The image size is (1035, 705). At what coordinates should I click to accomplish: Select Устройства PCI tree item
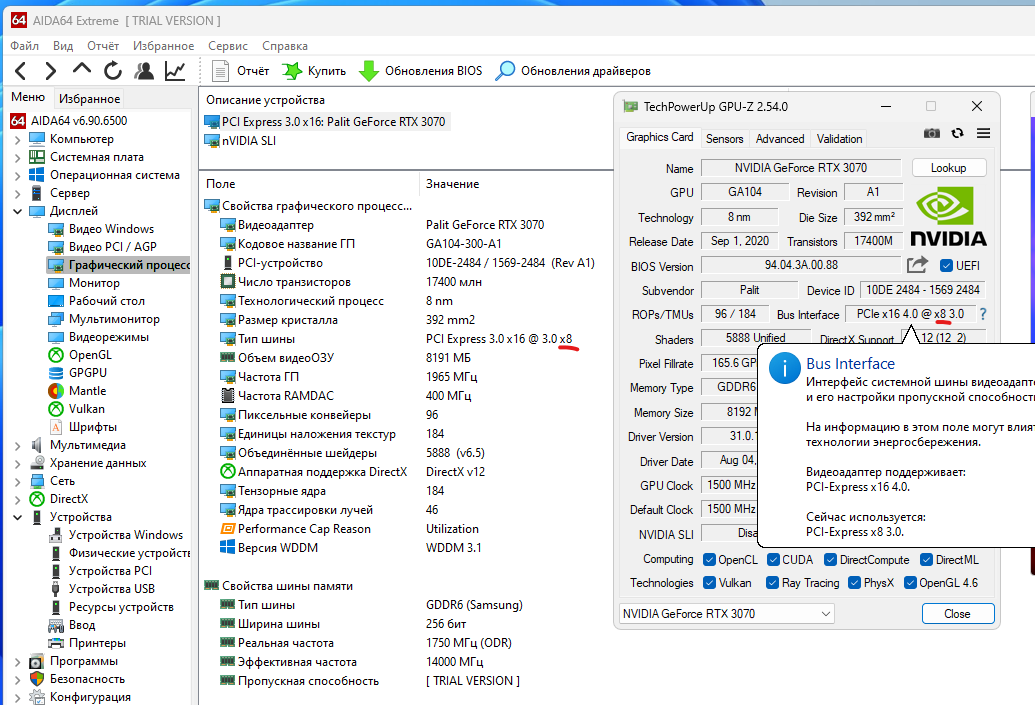tap(110, 571)
